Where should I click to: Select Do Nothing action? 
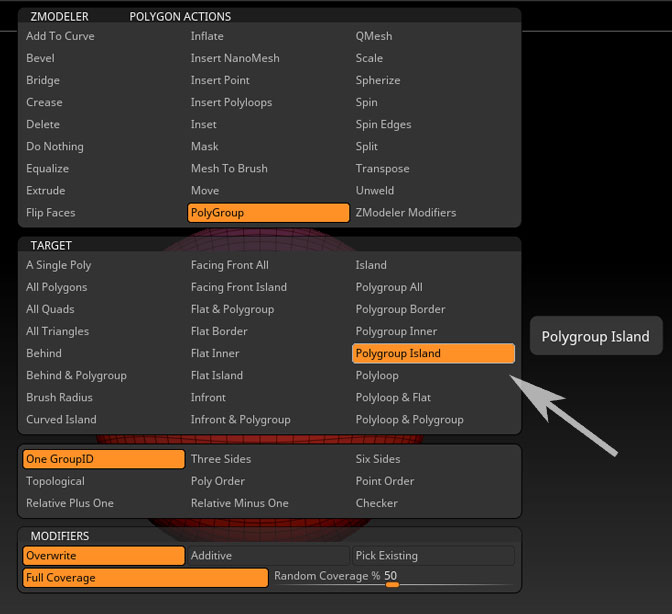(x=55, y=146)
